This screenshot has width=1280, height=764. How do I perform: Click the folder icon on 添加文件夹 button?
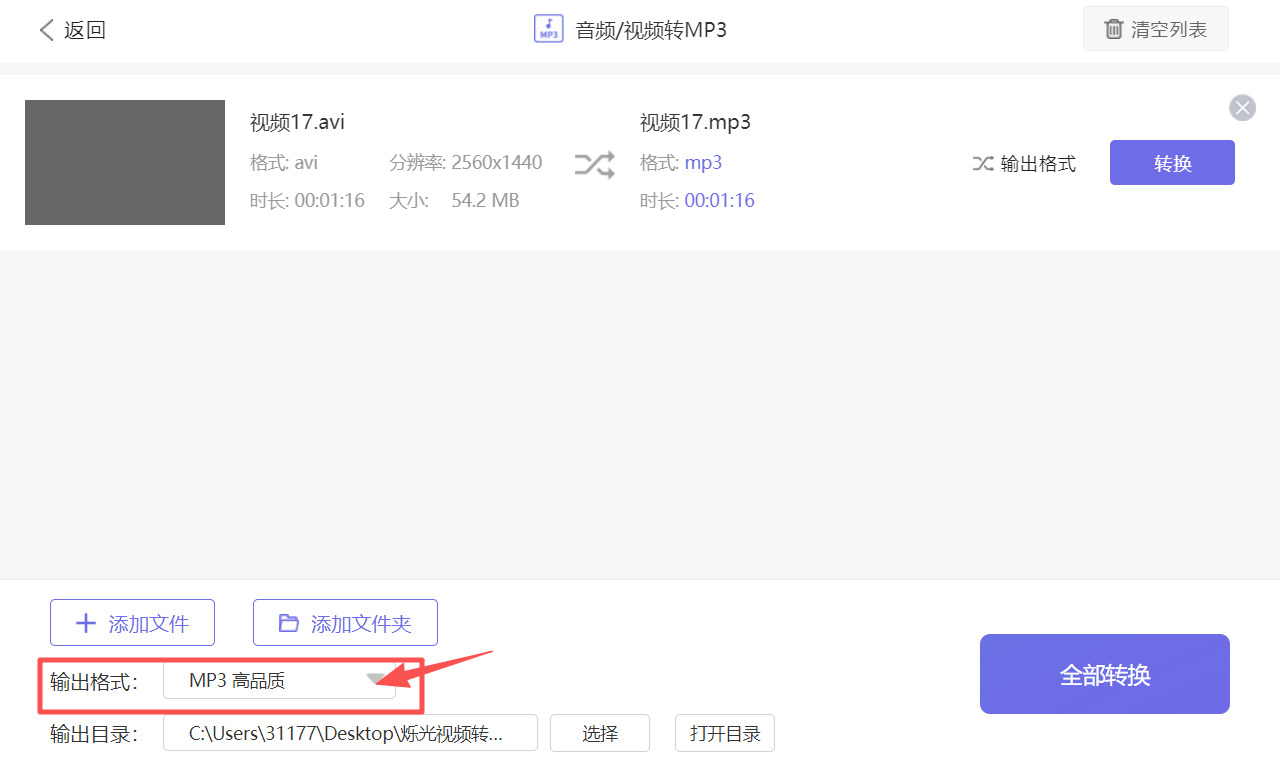pyautogui.click(x=288, y=622)
